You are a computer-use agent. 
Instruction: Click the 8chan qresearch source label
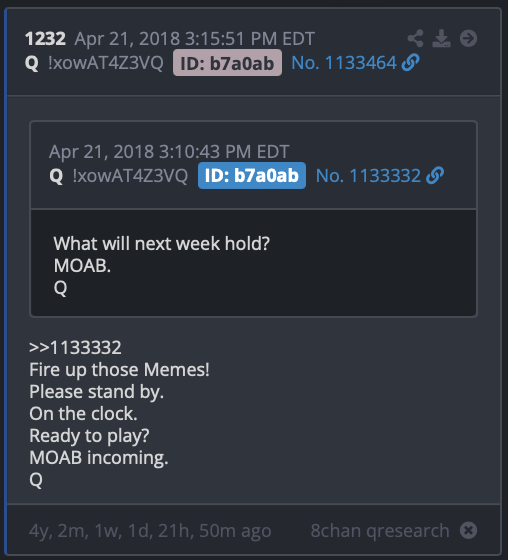[380, 531]
